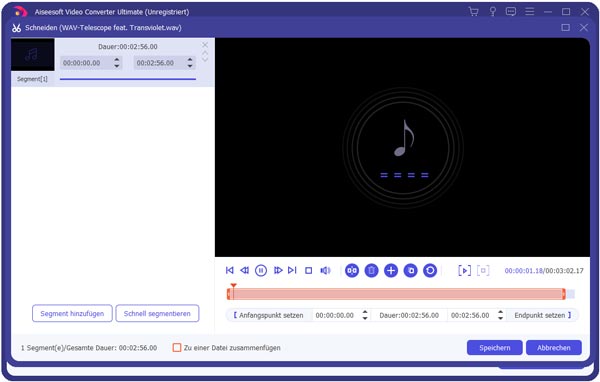Split the clip with the split icon
The height and width of the screenshot is (382, 600).
point(352,271)
